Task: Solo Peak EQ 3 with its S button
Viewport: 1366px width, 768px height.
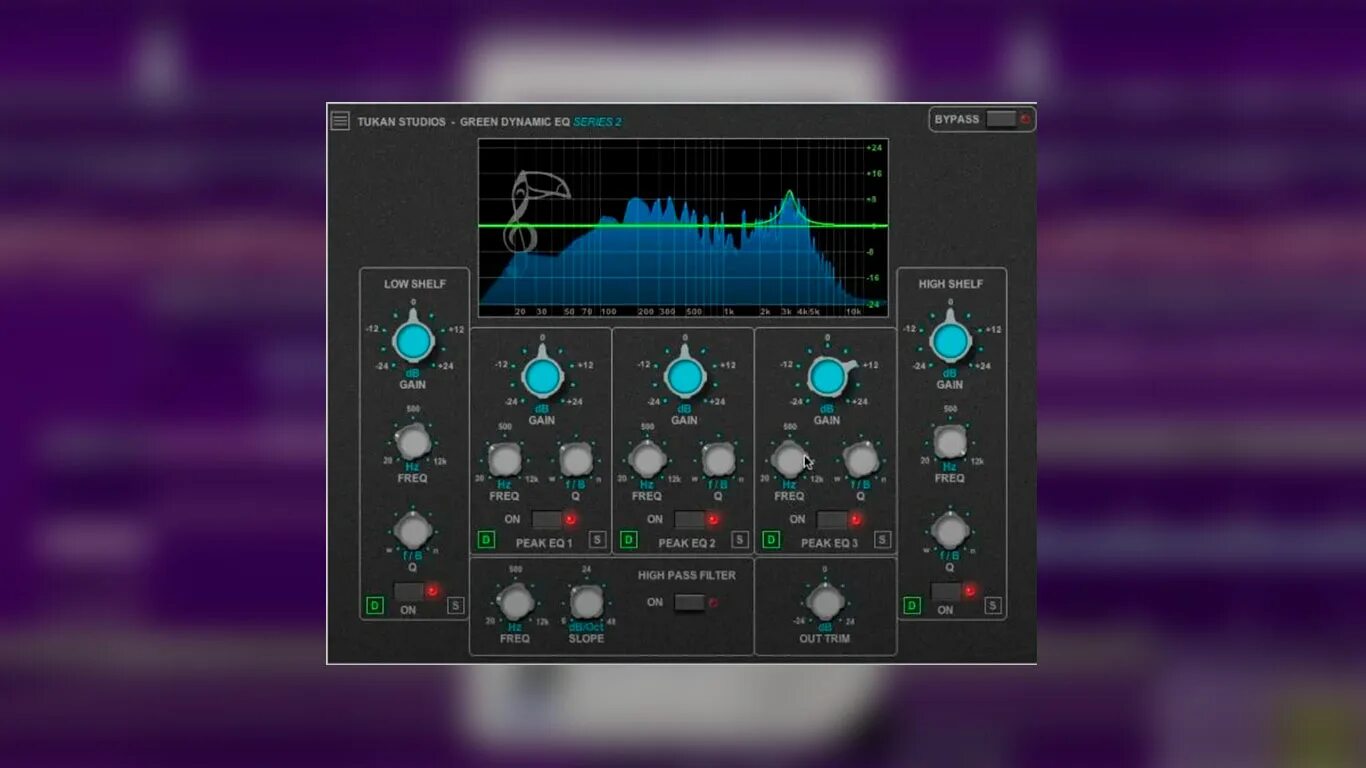Action: (882, 540)
